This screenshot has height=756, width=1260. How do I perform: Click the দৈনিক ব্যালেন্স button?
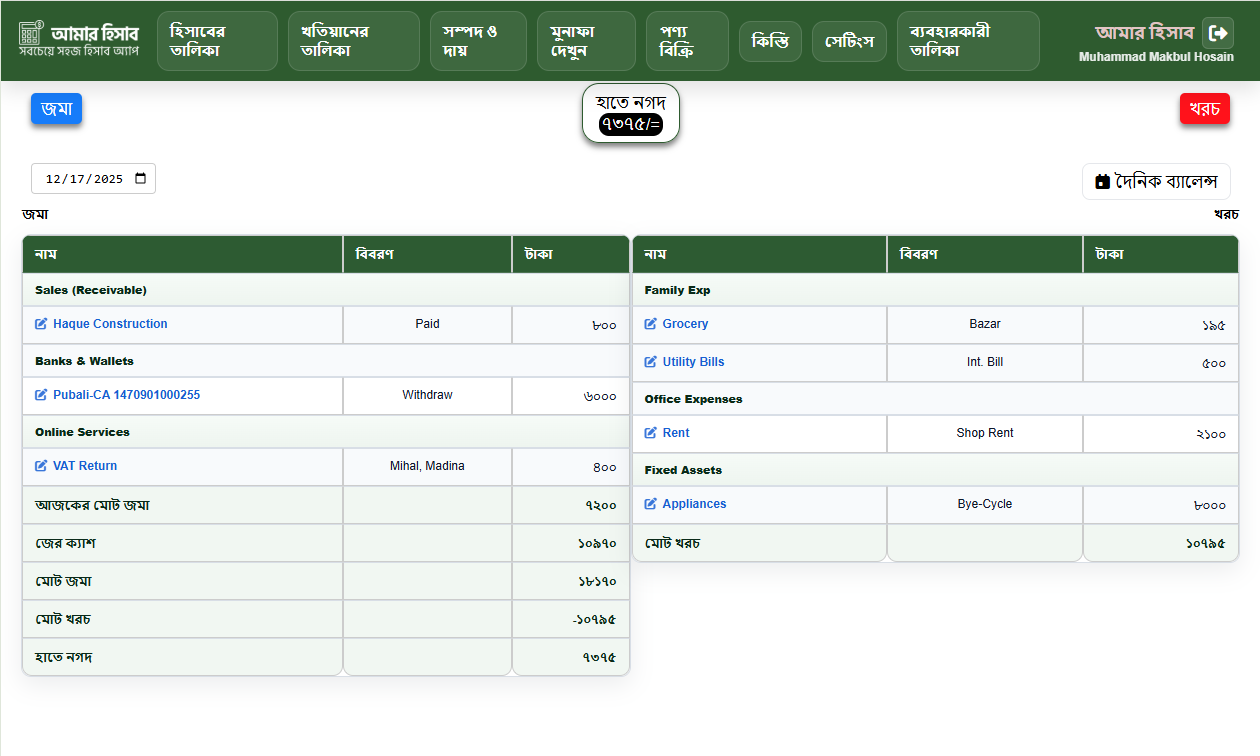point(1156,182)
